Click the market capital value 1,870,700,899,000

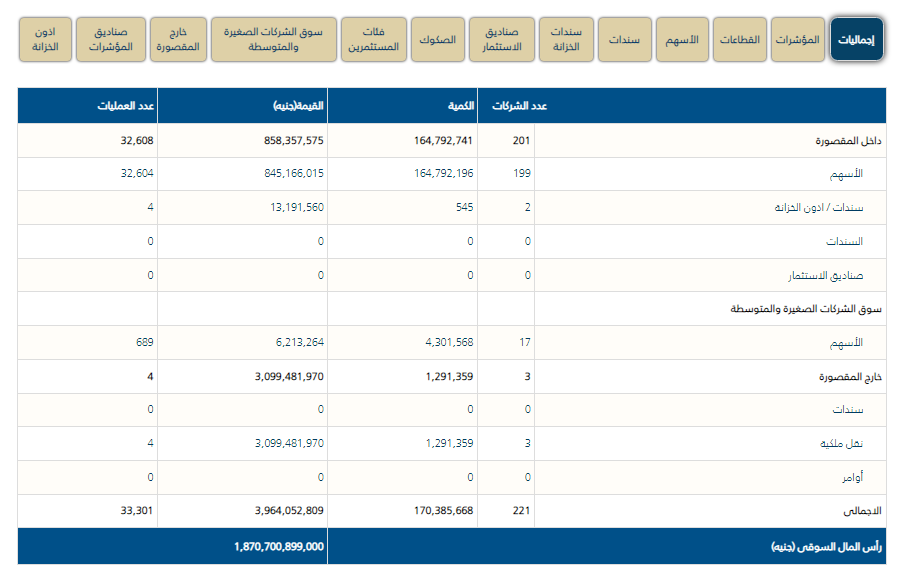(279, 547)
